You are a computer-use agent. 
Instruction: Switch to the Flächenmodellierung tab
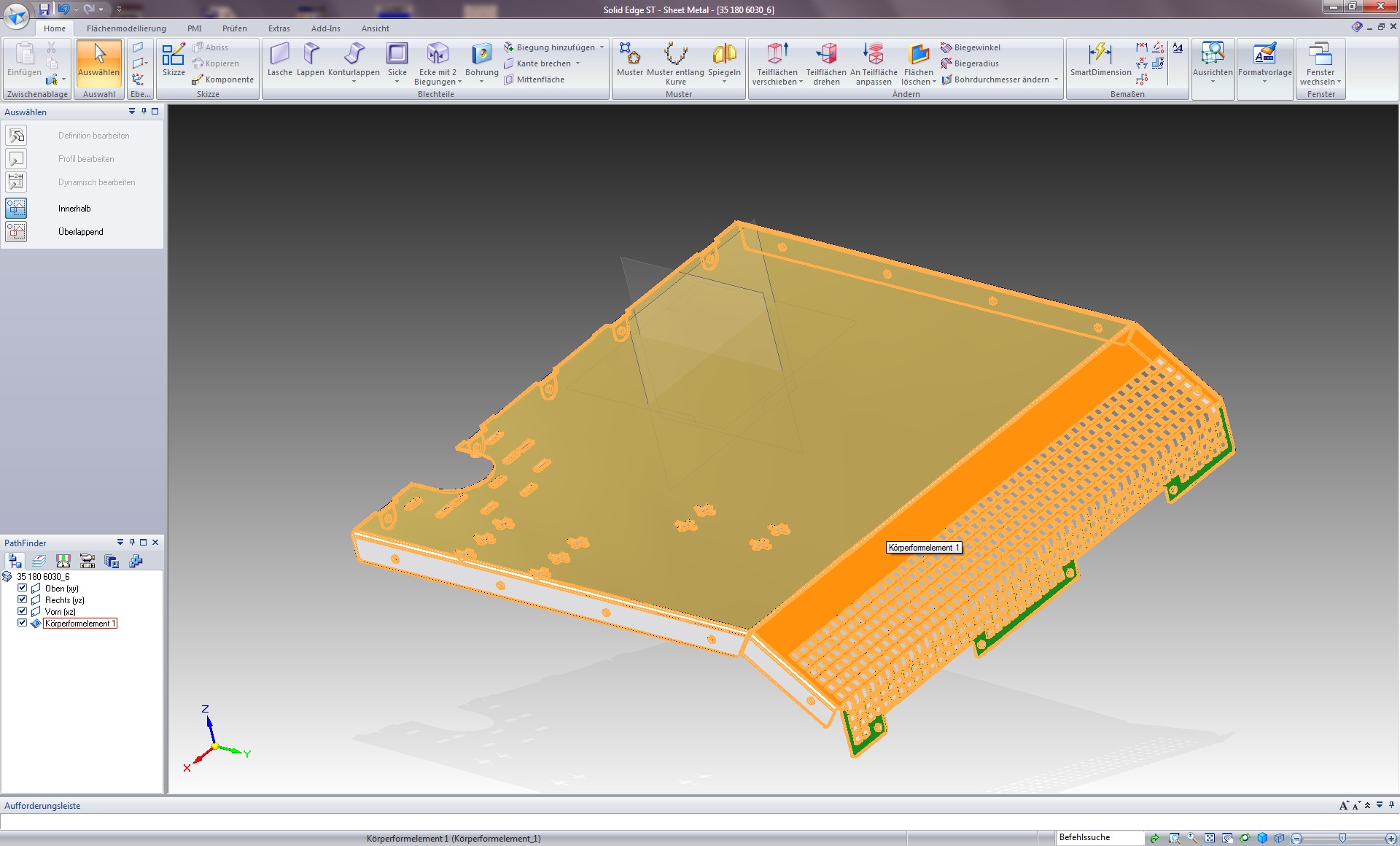tap(126, 28)
